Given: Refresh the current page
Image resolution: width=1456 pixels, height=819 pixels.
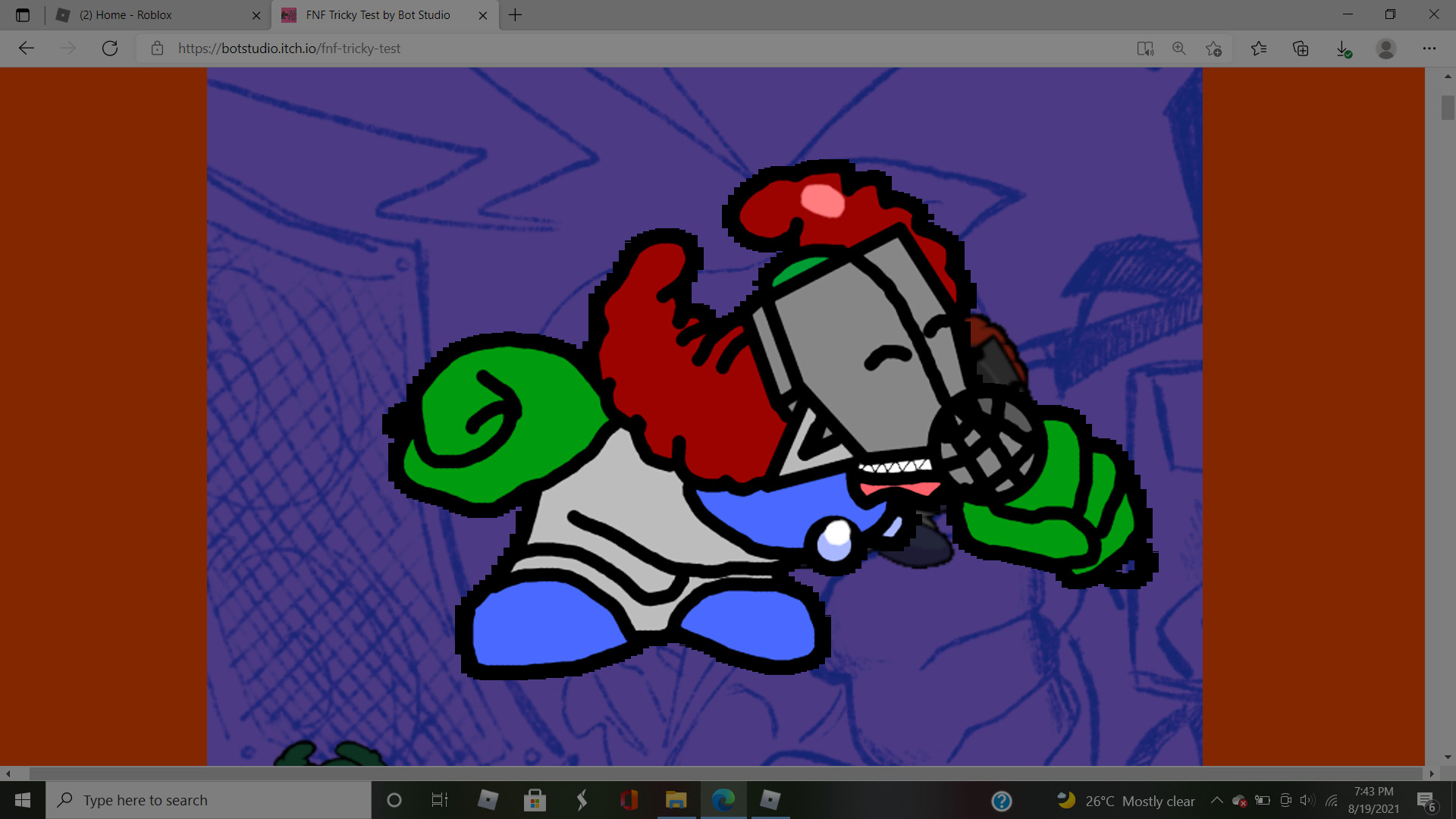Looking at the screenshot, I should tap(110, 49).
